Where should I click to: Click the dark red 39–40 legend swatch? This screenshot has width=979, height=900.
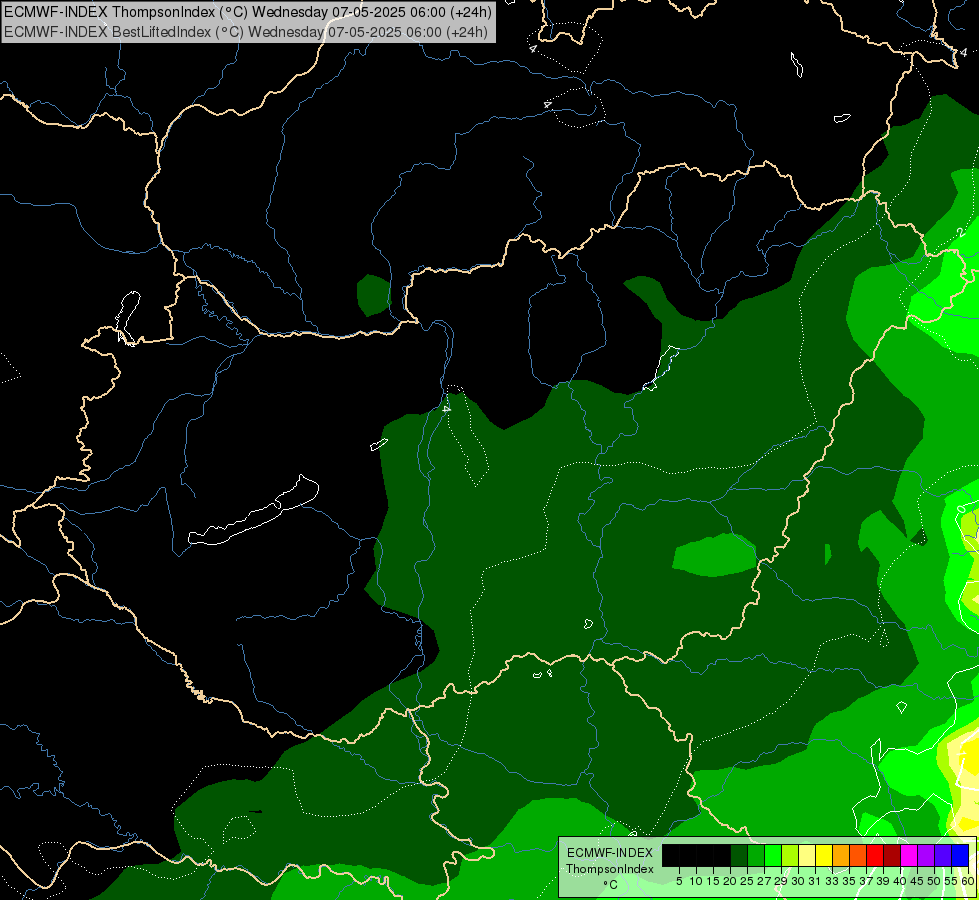point(892,855)
